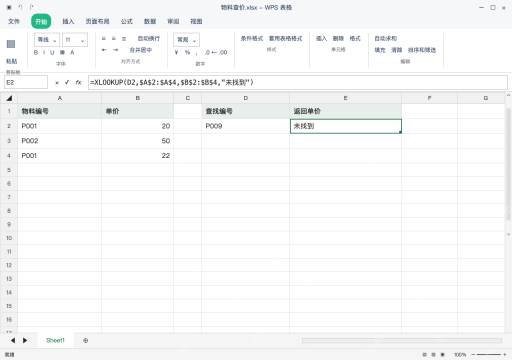Align text right icon
The image size is (512, 360).
click(x=124, y=39)
